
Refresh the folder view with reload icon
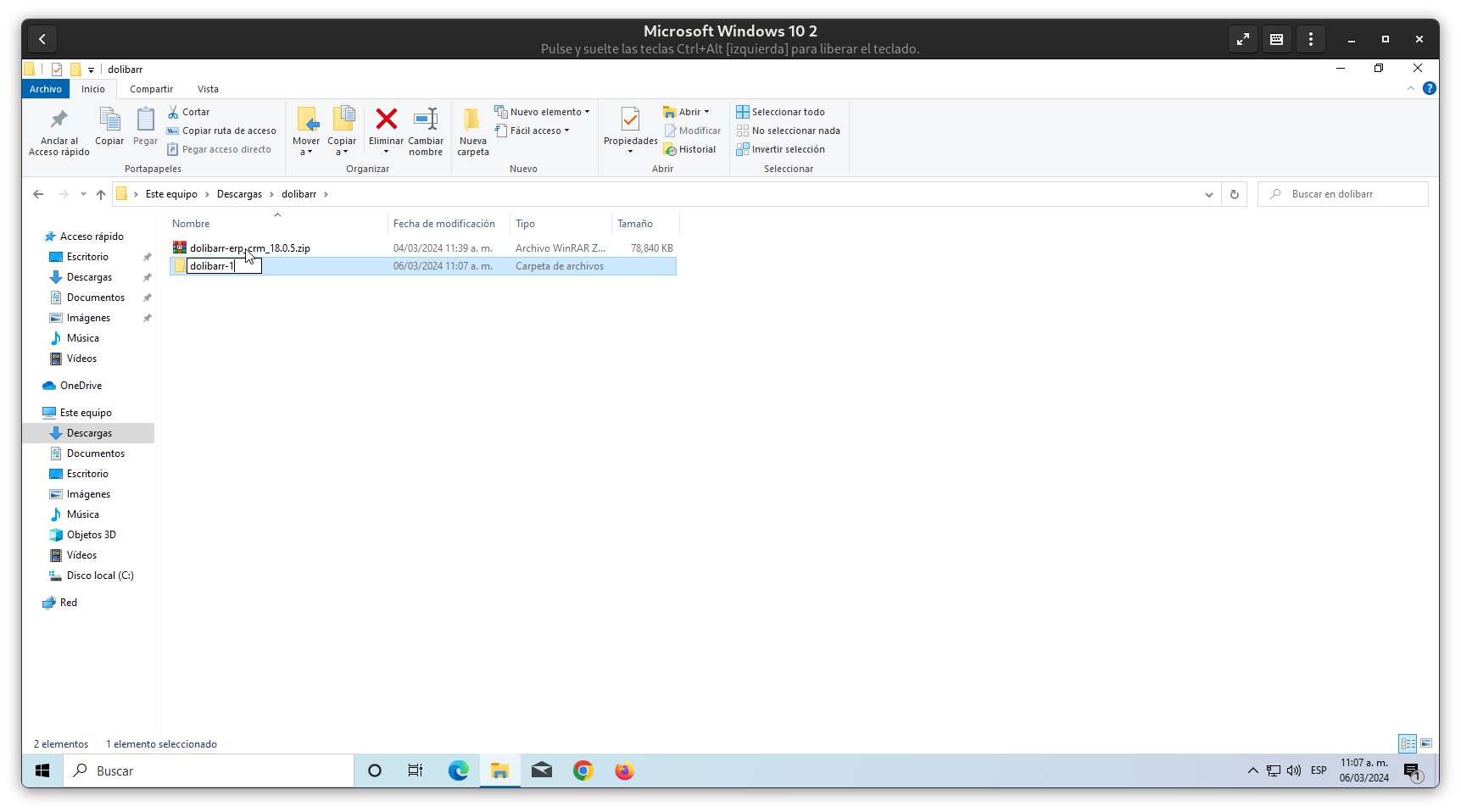(x=1234, y=194)
